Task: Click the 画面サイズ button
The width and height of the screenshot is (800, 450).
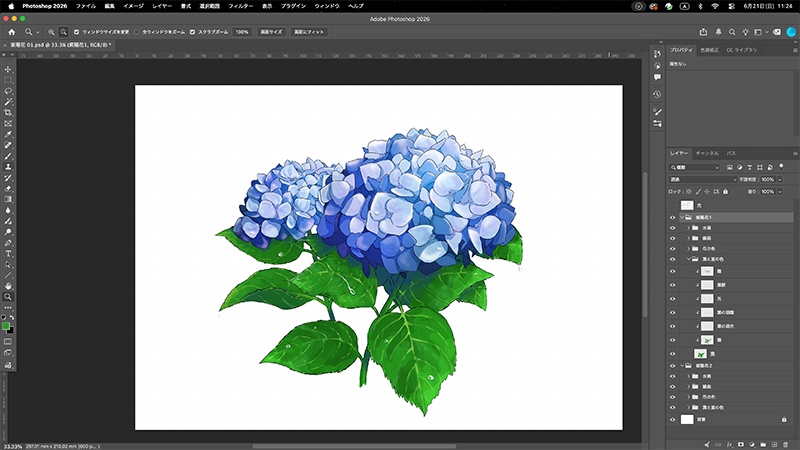Action: (x=271, y=32)
